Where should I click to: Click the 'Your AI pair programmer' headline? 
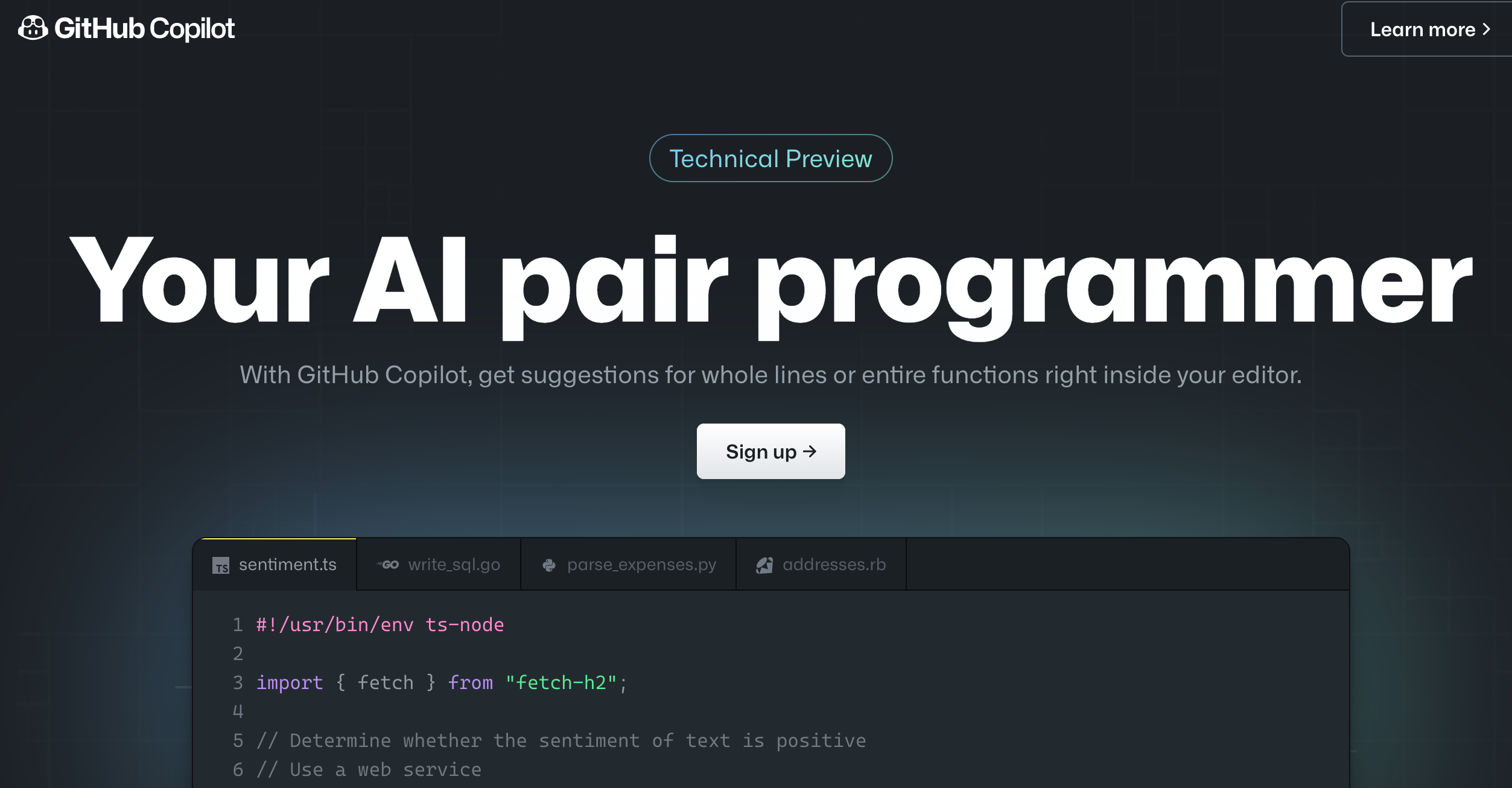pyautogui.click(x=770, y=286)
